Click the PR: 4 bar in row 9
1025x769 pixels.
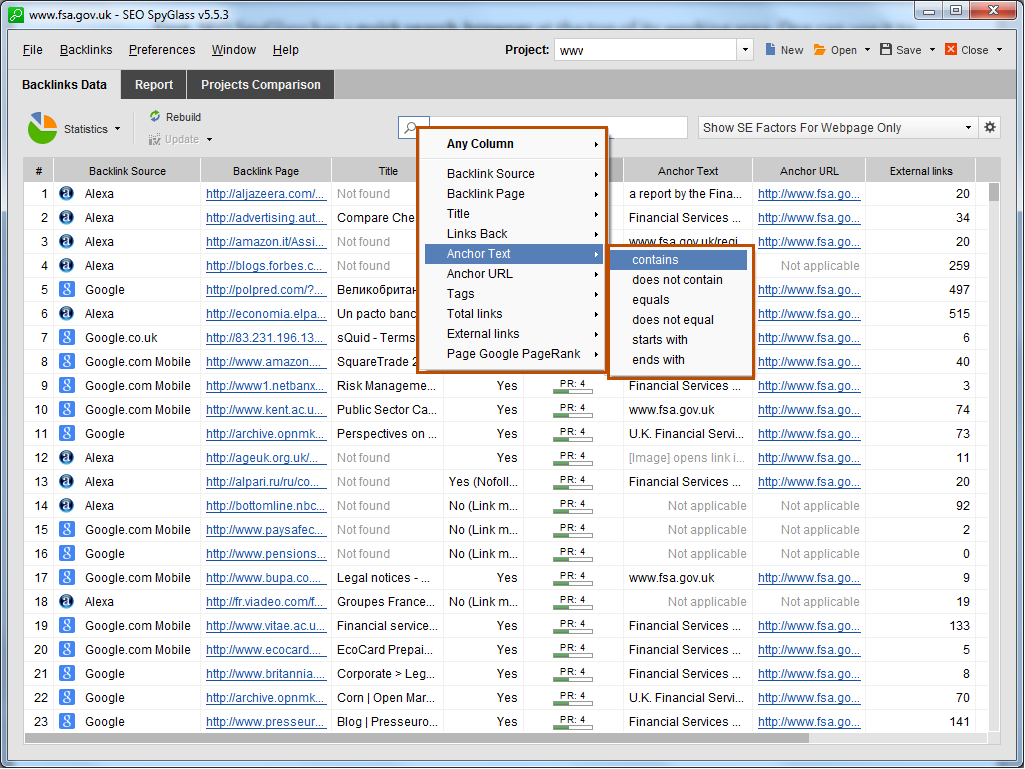click(x=573, y=386)
